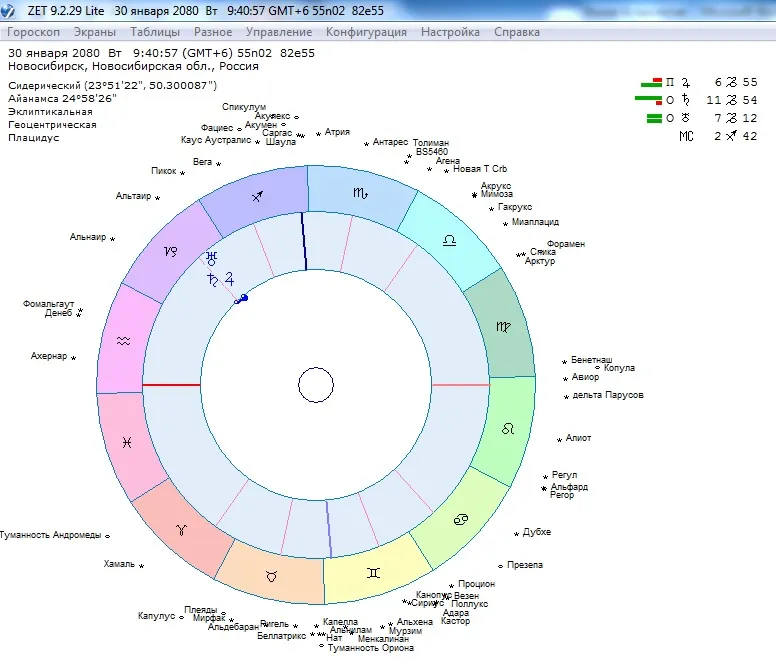Select the Aquarius wave symbol
Screen dimensions: 776x664
(x=123, y=340)
